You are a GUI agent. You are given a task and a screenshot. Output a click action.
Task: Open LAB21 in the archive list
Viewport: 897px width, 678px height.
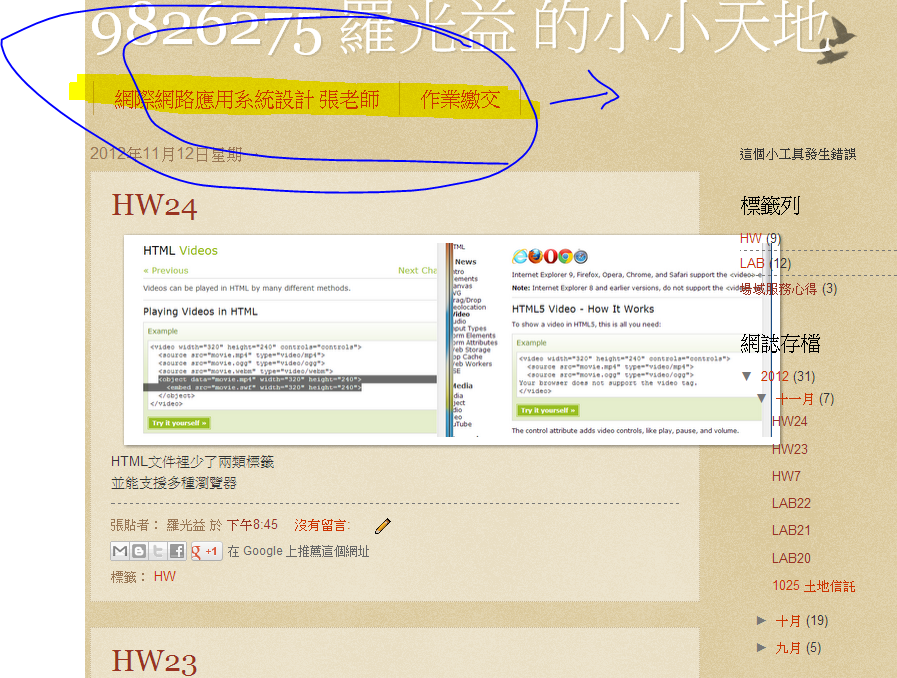tap(791, 530)
